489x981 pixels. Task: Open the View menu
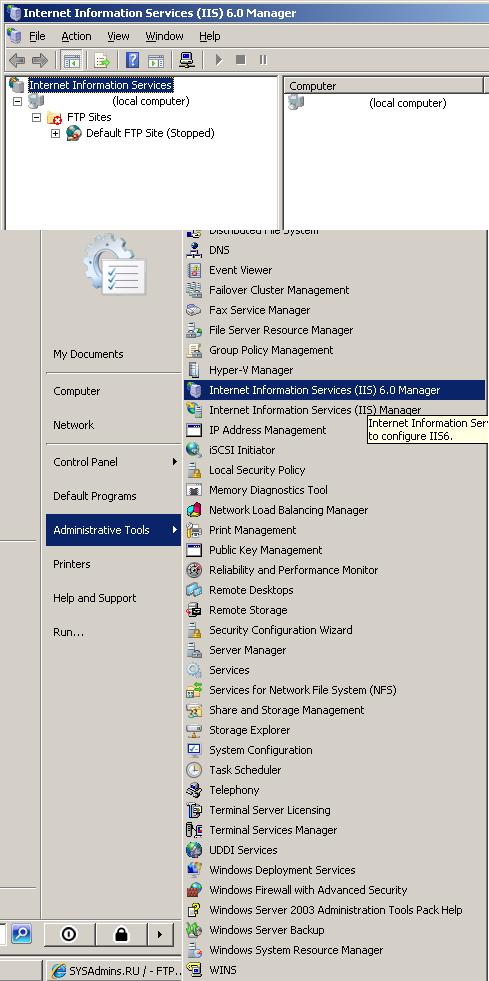click(x=118, y=36)
